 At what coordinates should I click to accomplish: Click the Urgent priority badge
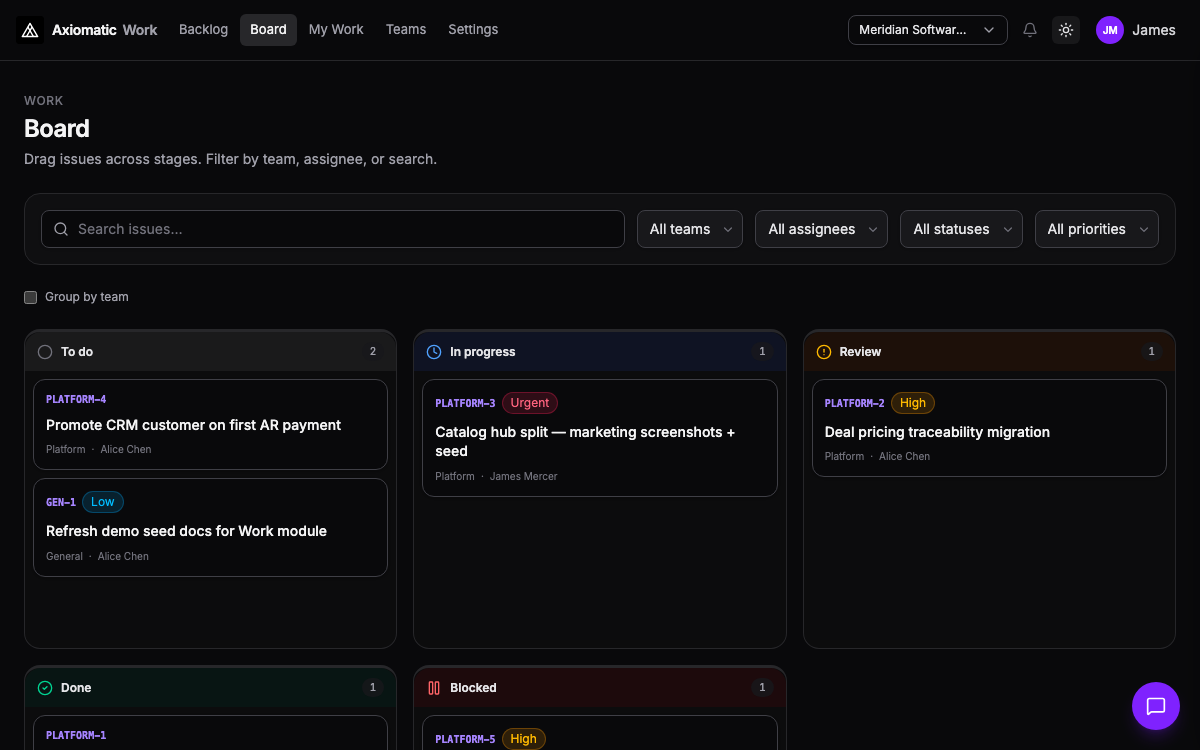[x=530, y=403]
